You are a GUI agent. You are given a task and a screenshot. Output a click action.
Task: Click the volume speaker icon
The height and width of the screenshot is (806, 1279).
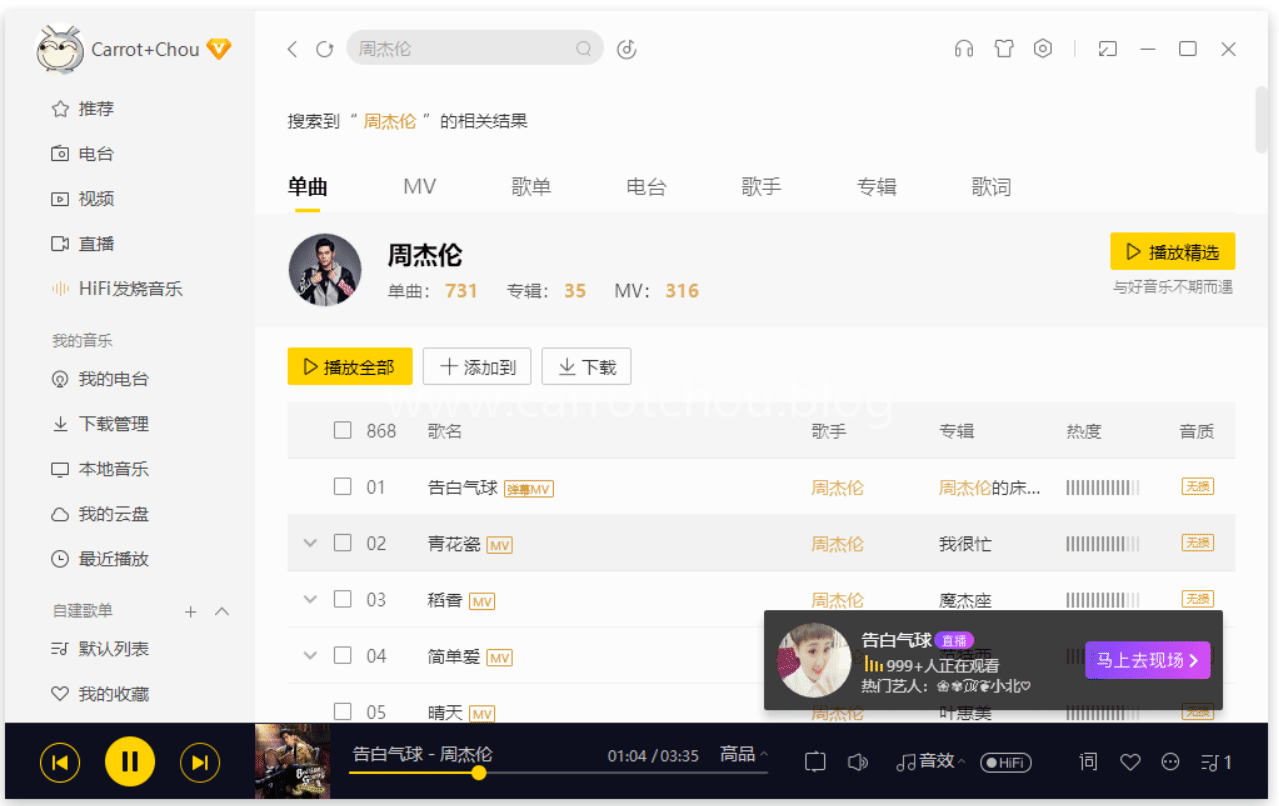coord(858,762)
